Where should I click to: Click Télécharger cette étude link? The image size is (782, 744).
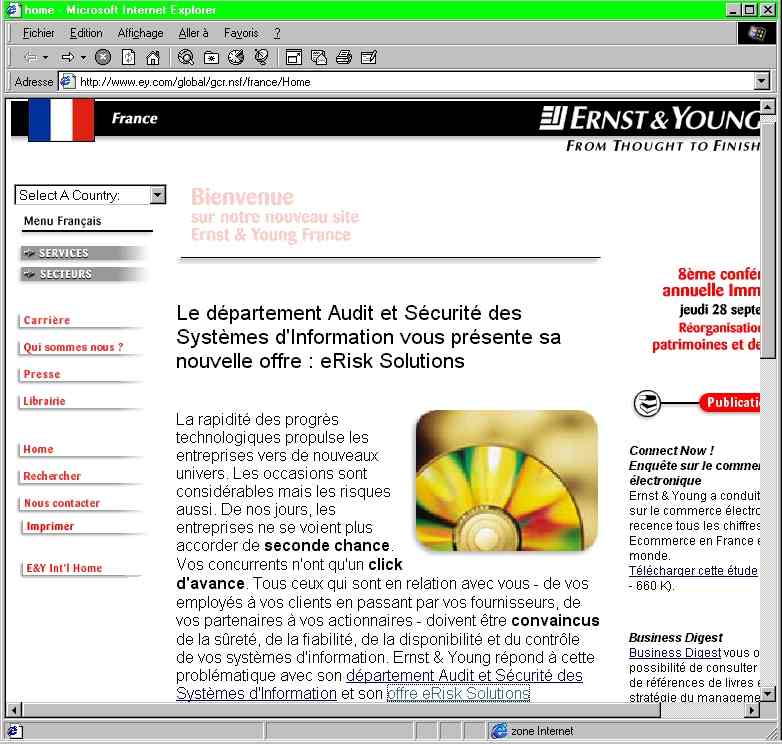693,570
